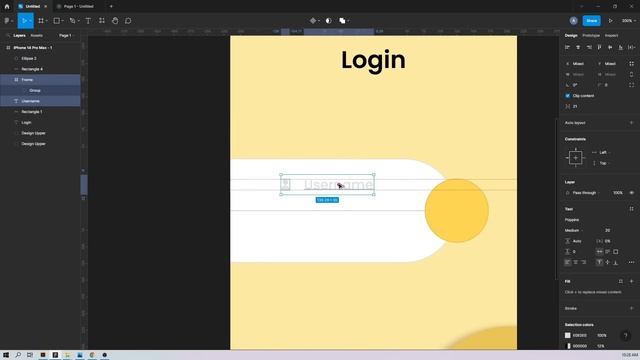Open the Help question mark button
The width and height of the screenshot is (640, 360).
click(625, 336)
